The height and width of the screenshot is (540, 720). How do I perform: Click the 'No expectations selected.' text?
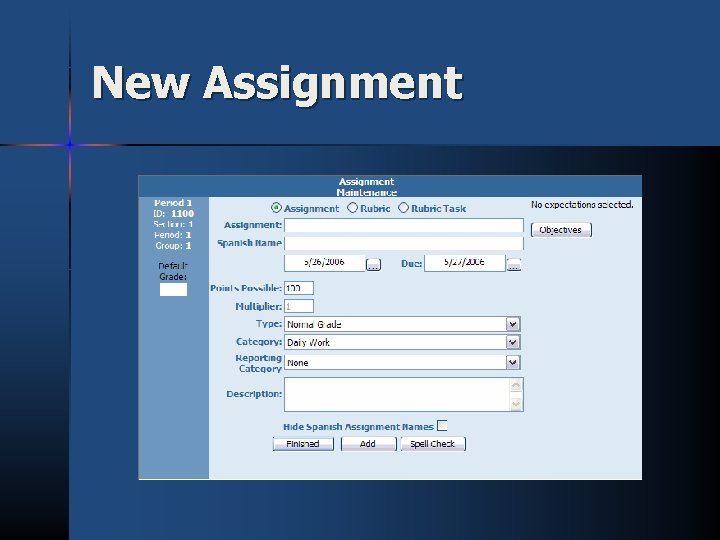[582, 205]
